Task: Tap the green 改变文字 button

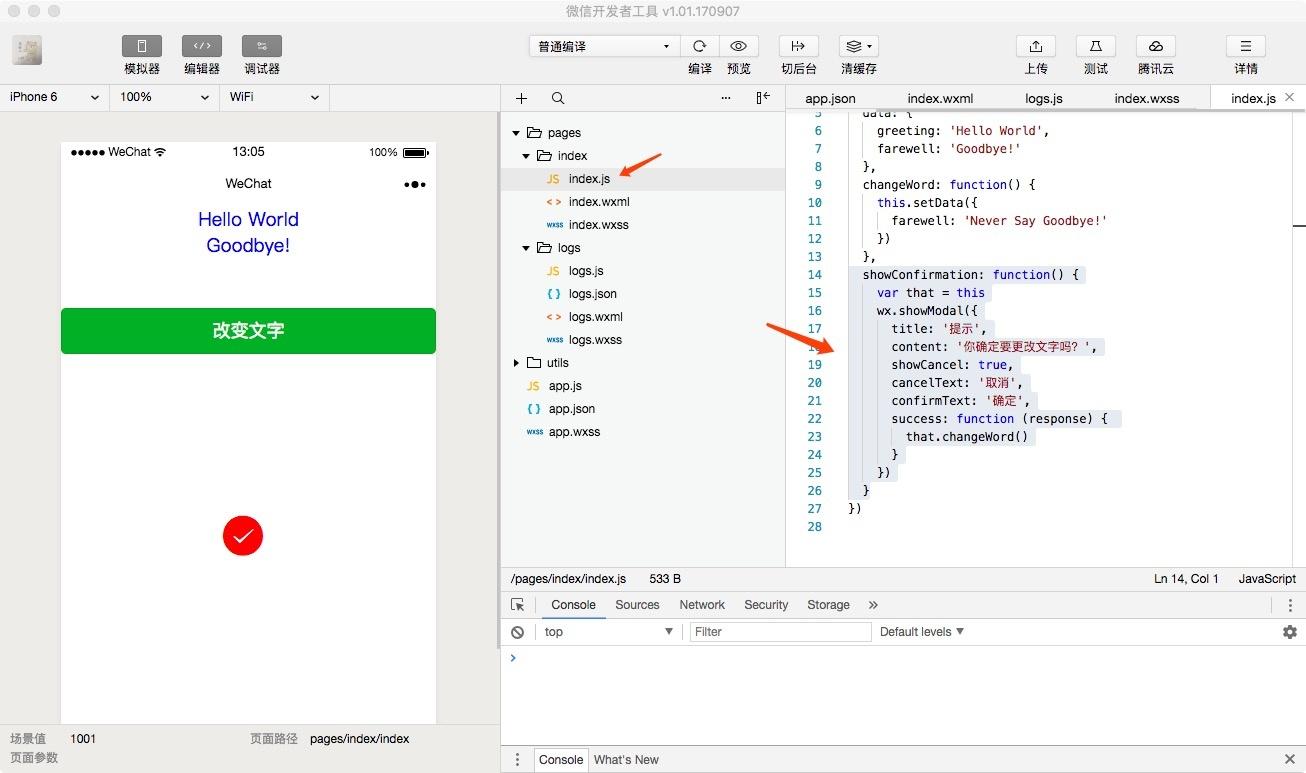Action: click(248, 331)
